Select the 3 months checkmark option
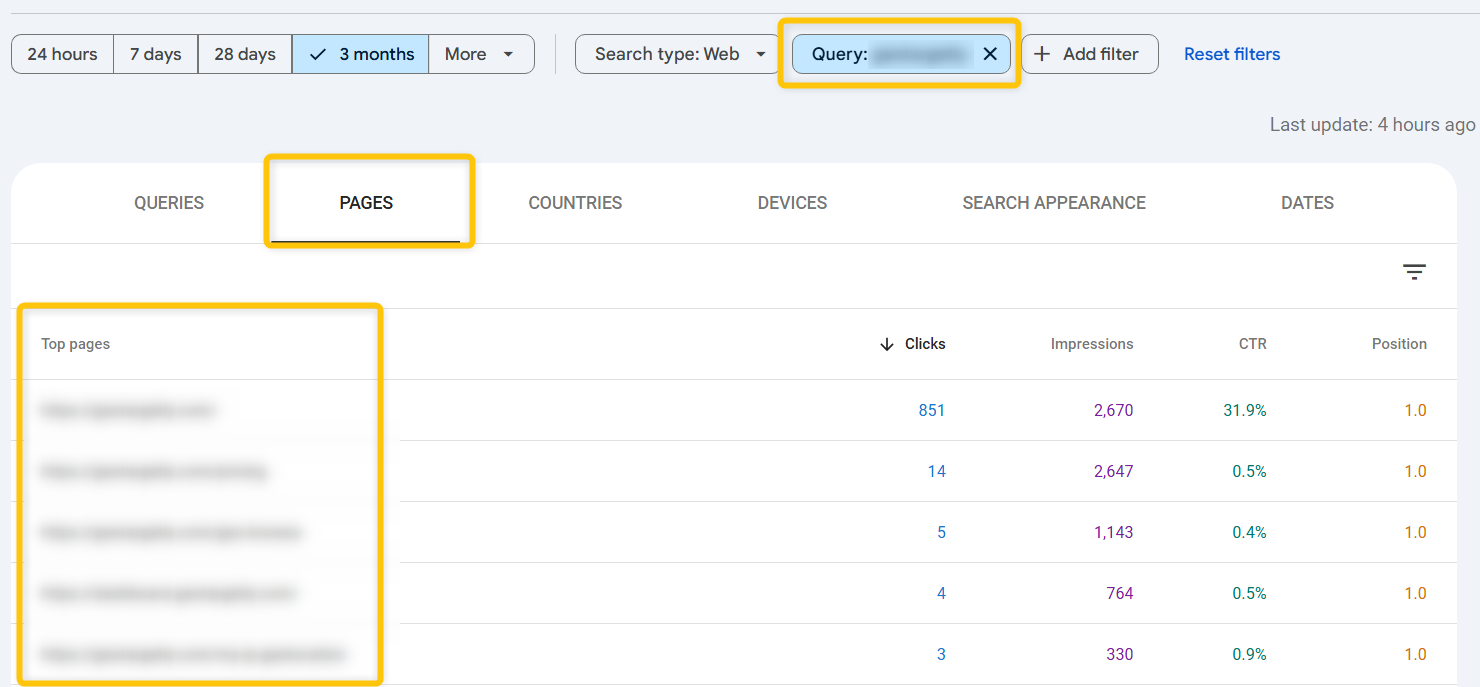The height and width of the screenshot is (687, 1480). [361, 54]
